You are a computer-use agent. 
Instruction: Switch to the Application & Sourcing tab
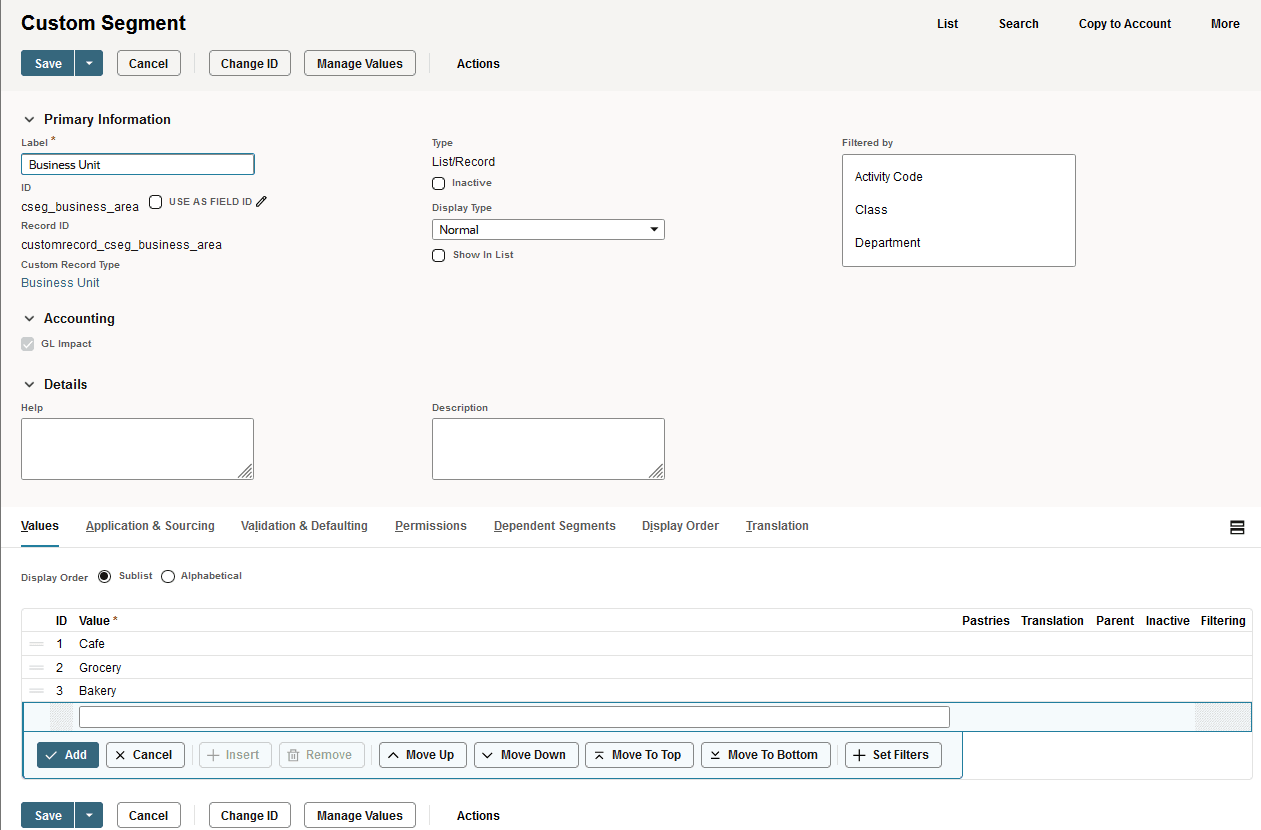(x=150, y=526)
